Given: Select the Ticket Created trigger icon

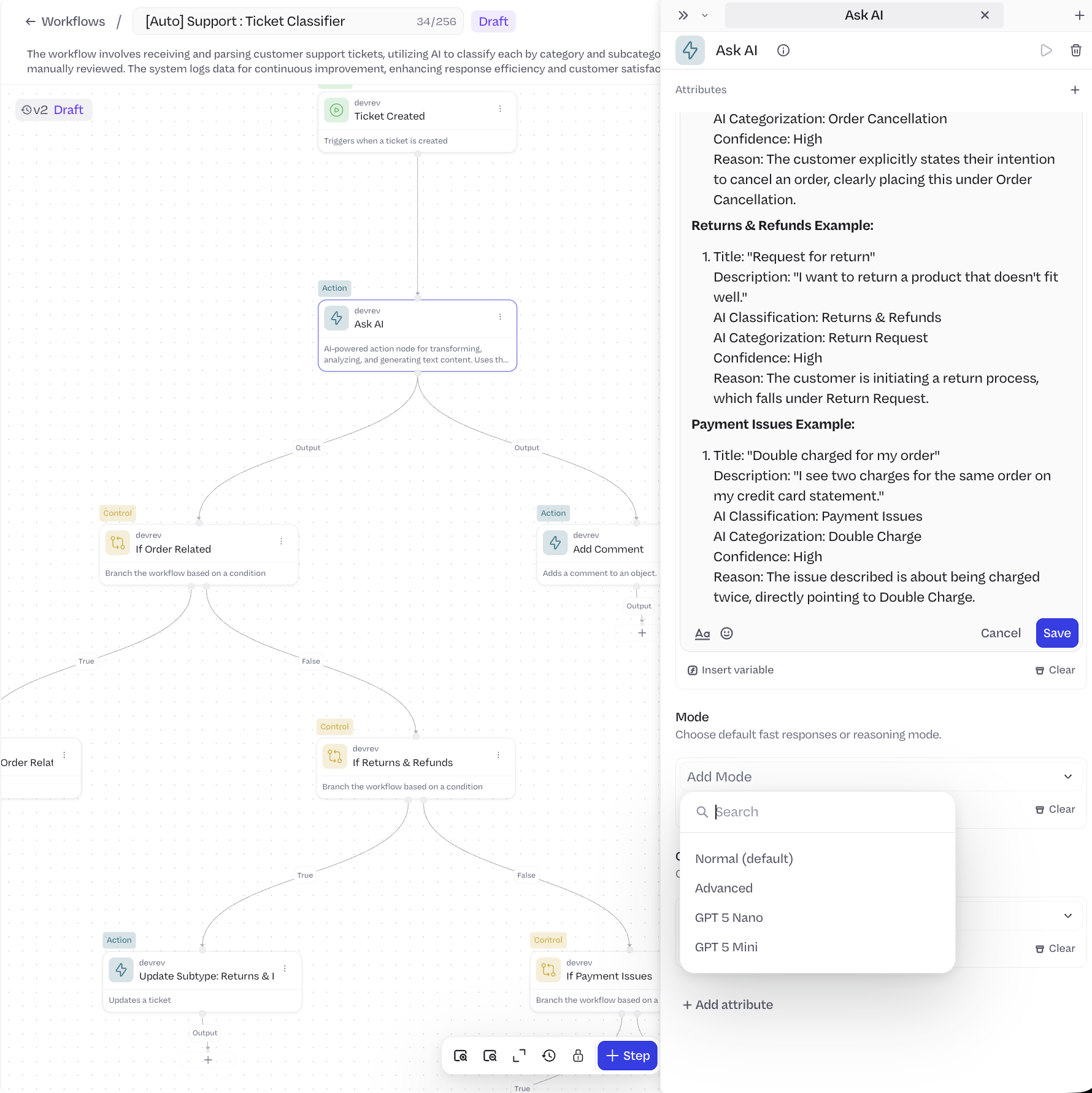Looking at the screenshot, I should coord(336,110).
